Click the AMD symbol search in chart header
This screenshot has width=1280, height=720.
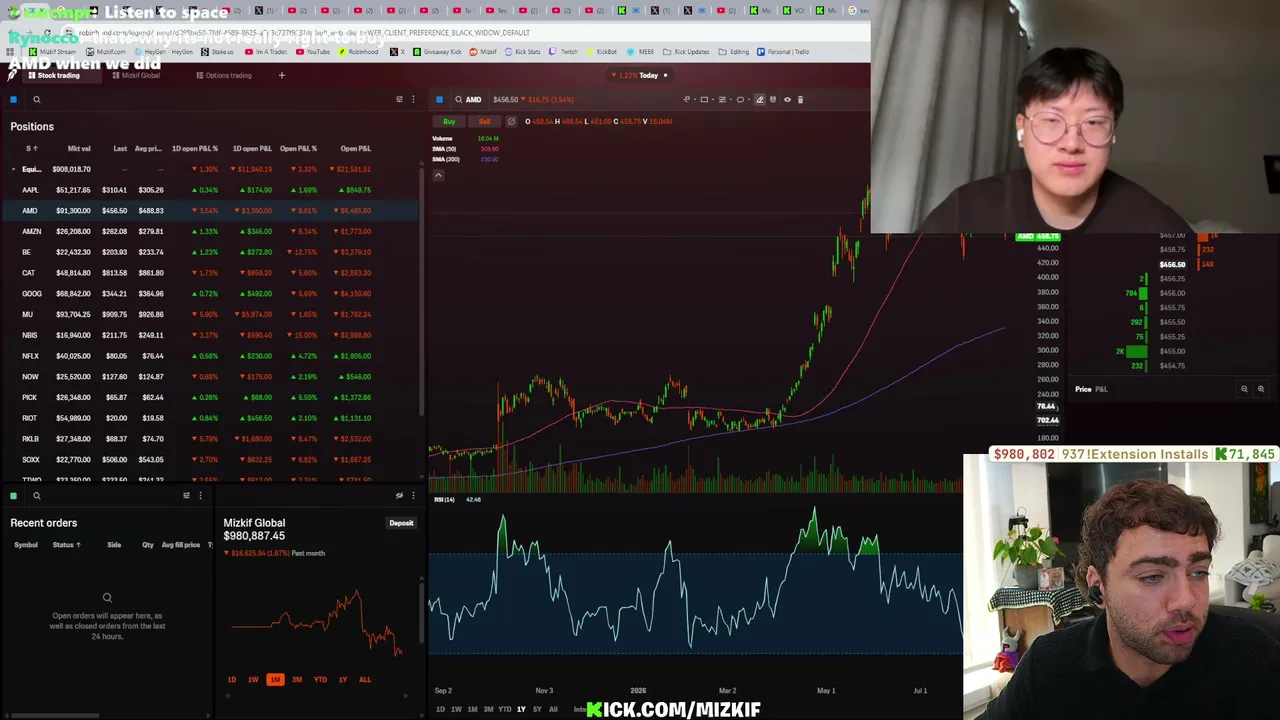(468, 99)
